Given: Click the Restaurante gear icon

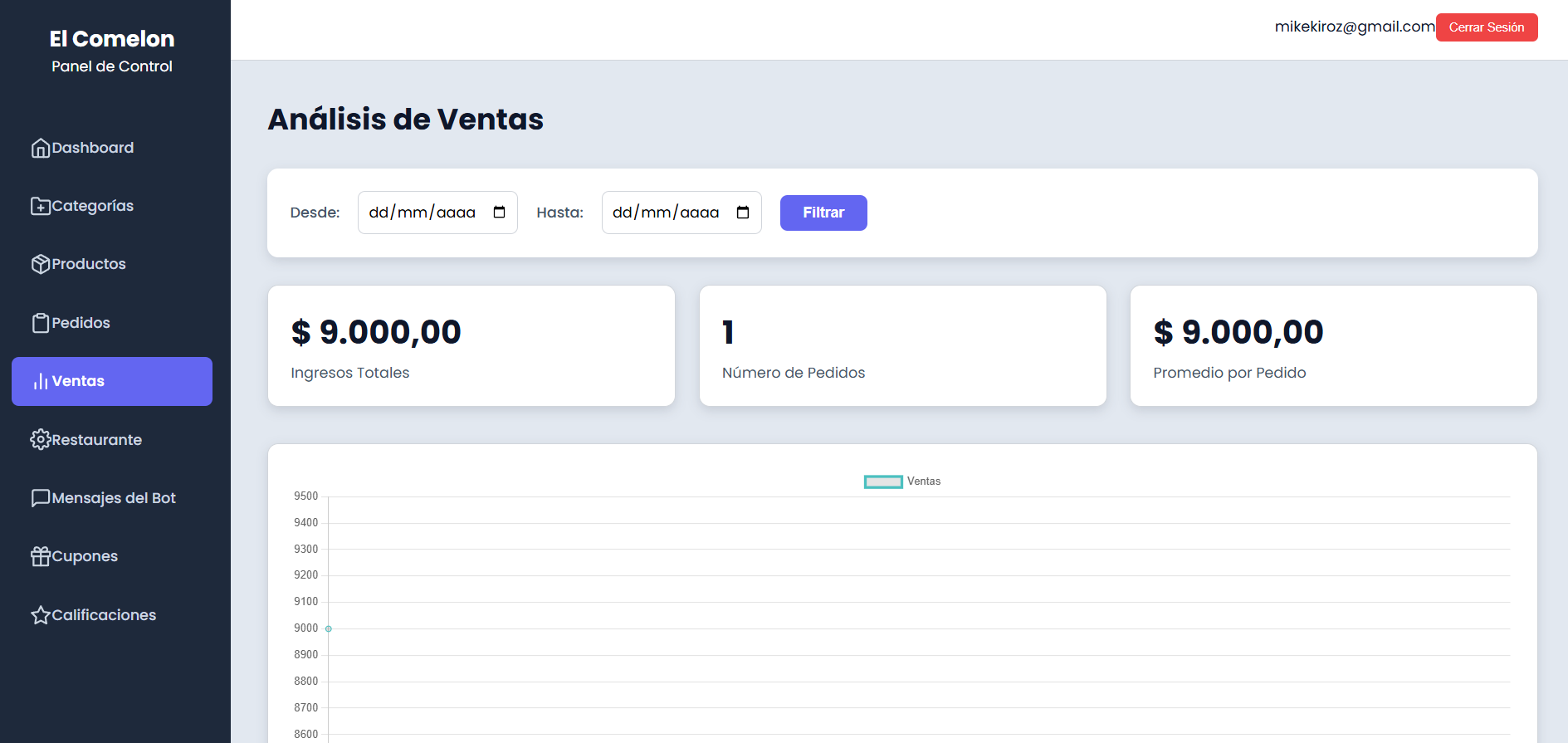Looking at the screenshot, I should pyautogui.click(x=41, y=440).
